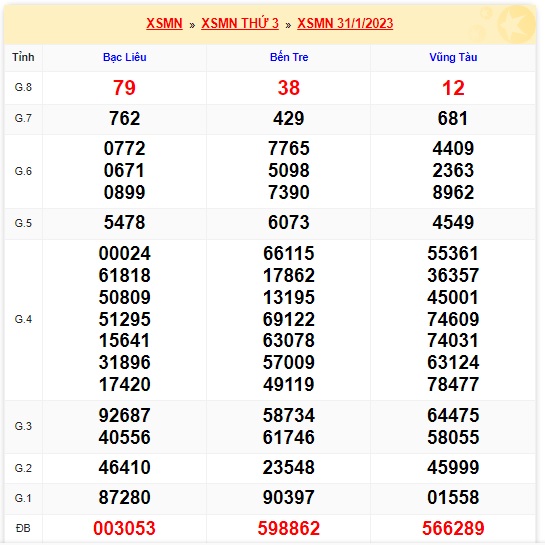
Task: Open the XSMN breadcrumb link
Action: point(164,24)
